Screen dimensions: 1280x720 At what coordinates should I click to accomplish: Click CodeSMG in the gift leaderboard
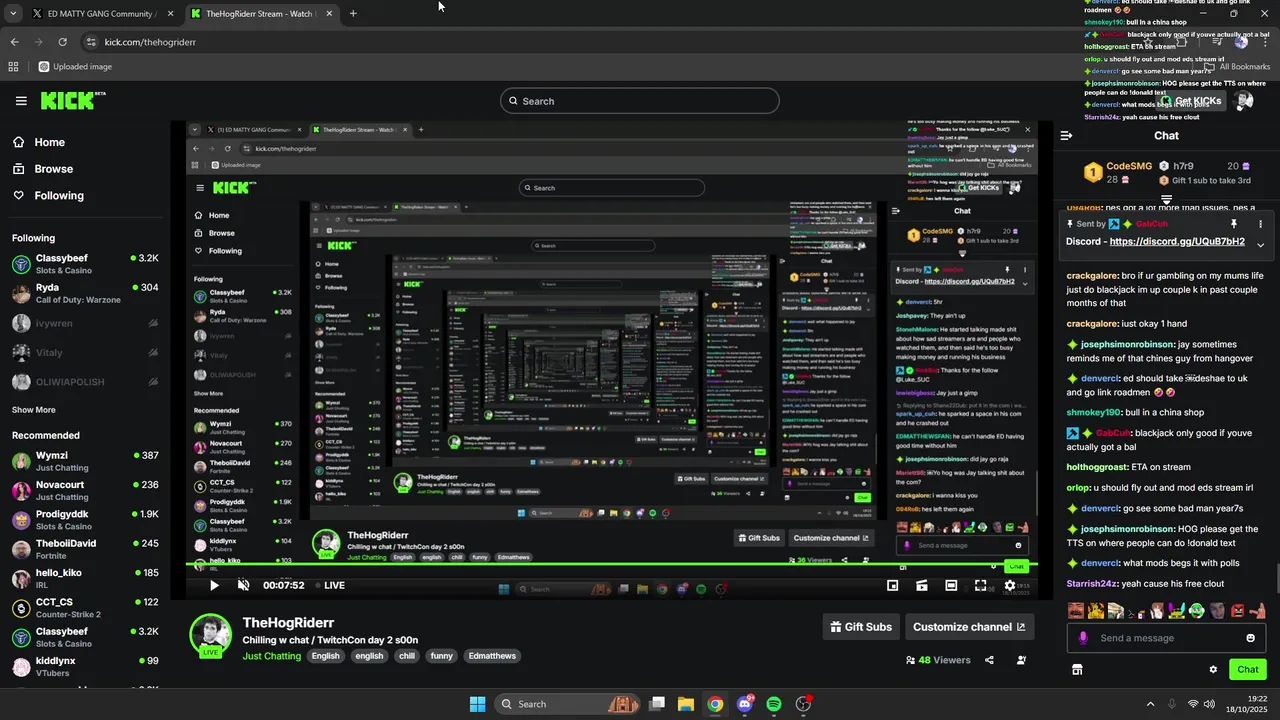tap(1129, 166)
